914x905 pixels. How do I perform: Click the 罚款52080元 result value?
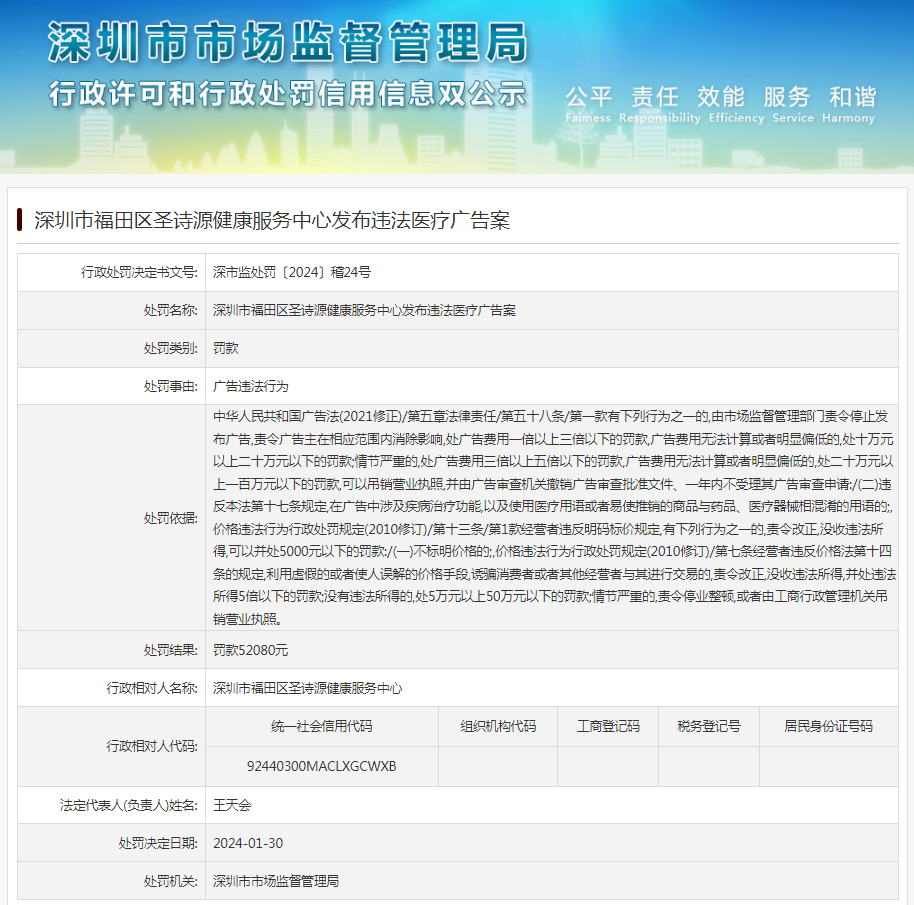pyautogui.click(x=251, y=650)
